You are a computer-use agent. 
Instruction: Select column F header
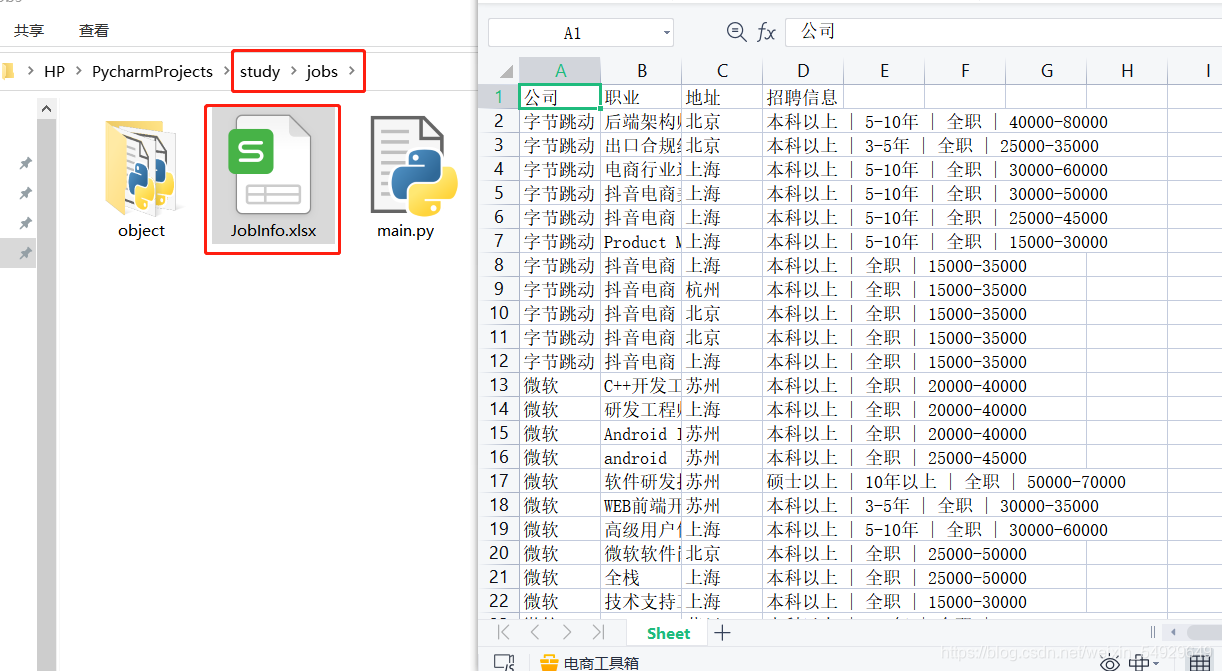(965, 71)
